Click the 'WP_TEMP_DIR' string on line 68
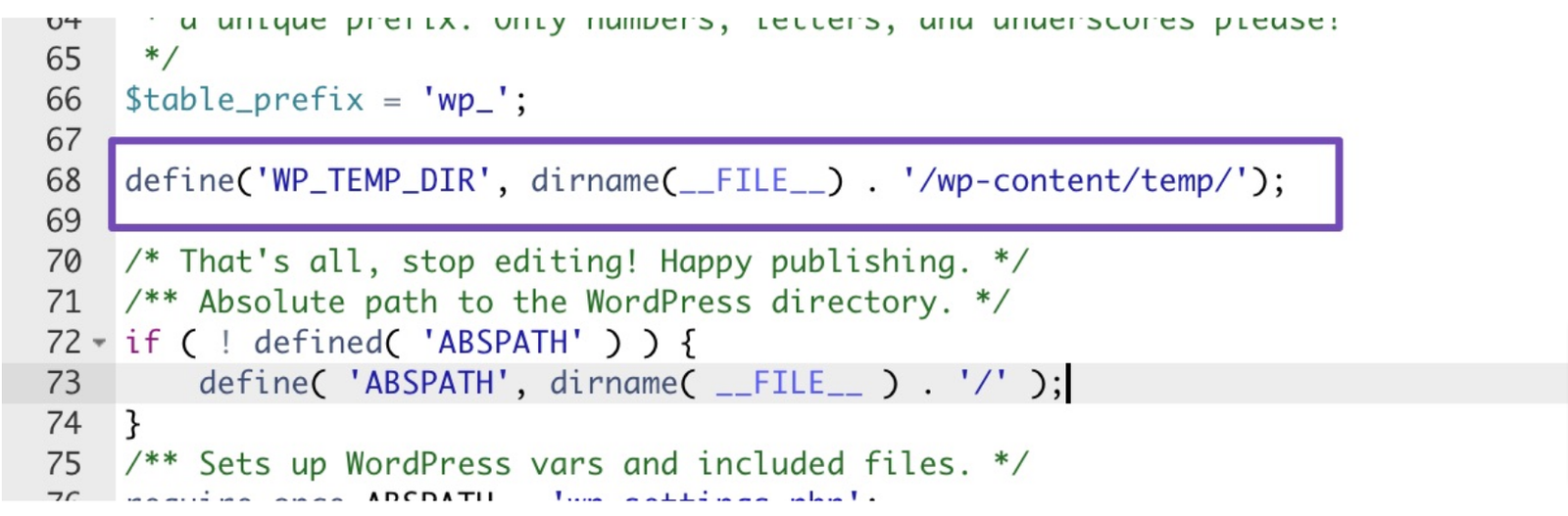Viewport: 1568px width, 516px height. (x=372, y=180)
